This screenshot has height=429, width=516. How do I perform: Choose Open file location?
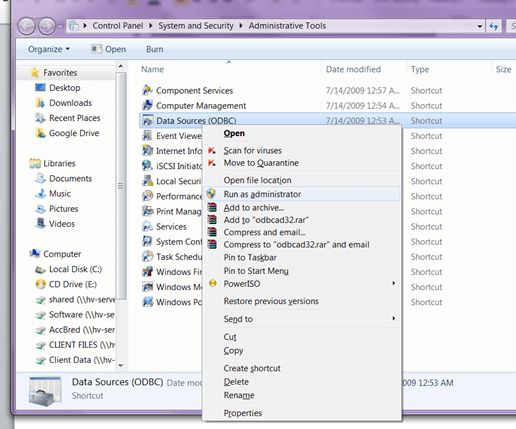pyautogui.click(x=302, y=180)
